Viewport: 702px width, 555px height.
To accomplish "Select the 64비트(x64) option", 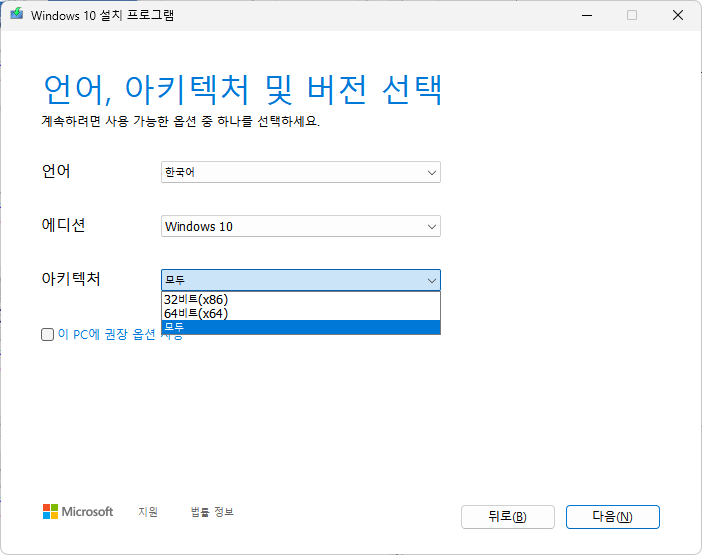I will pos(300,313).
